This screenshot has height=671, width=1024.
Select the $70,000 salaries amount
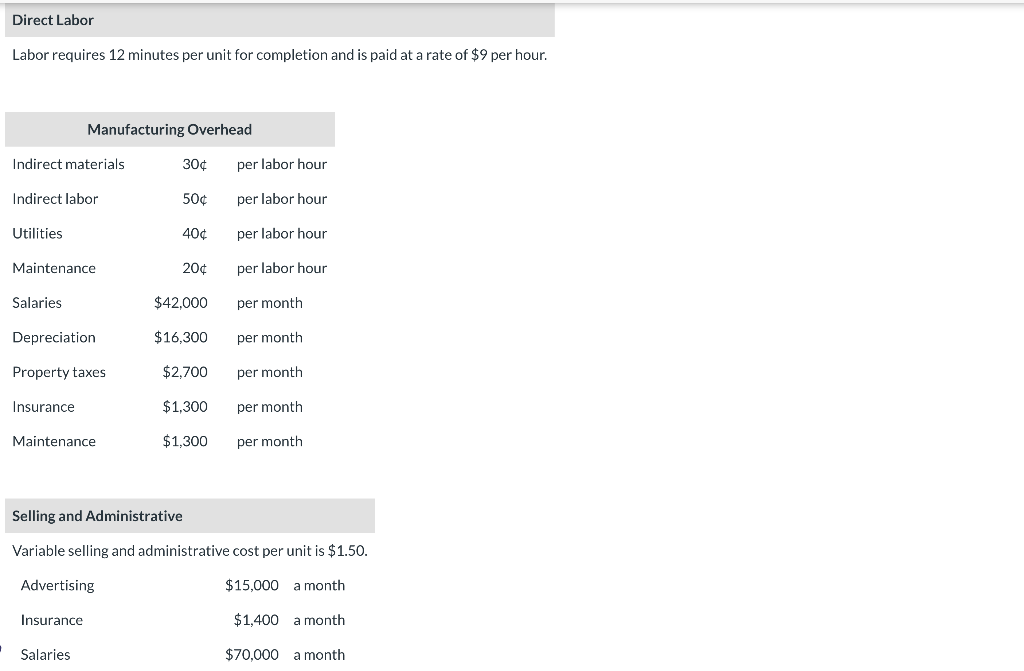251,655
